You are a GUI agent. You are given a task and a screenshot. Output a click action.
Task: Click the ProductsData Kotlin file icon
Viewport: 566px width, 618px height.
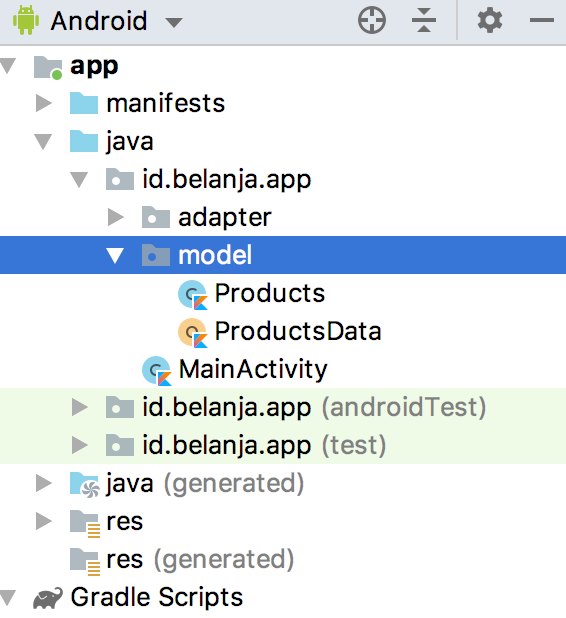click(193, 333)
